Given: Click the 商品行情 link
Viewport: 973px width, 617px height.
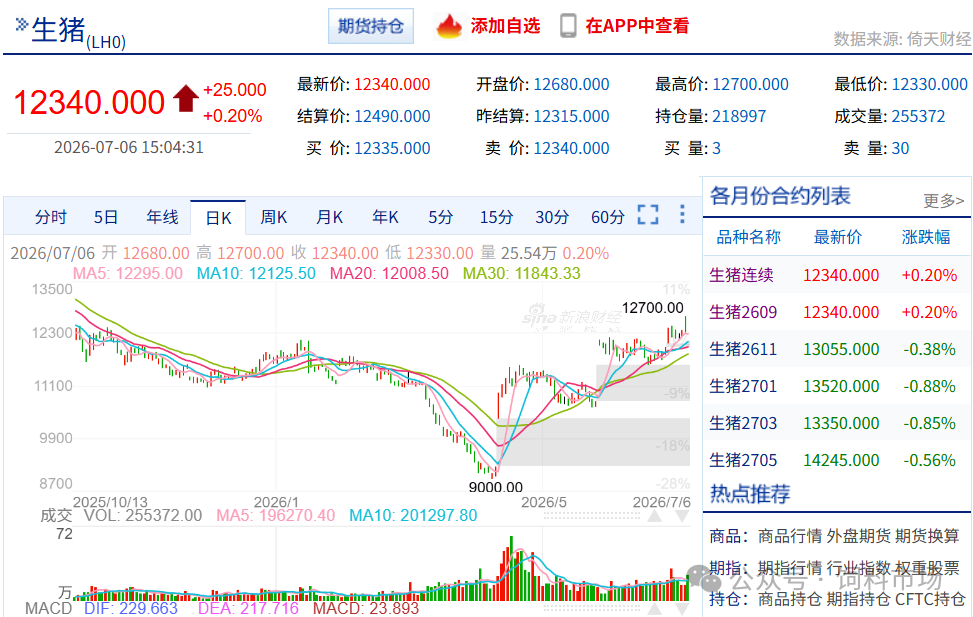Looking at the screenshot, I should click(789, 536).
